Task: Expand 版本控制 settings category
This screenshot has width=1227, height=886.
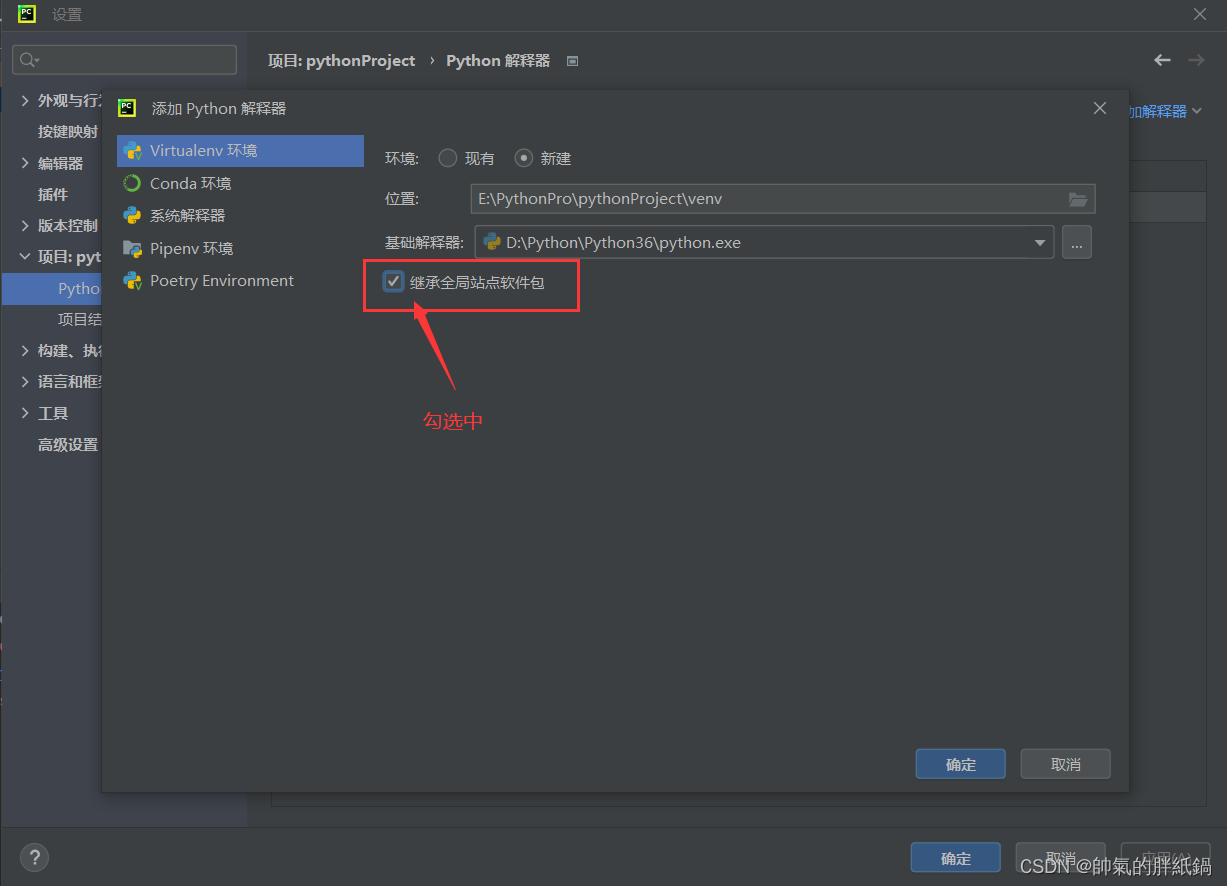Action: [x=25, y=225]
